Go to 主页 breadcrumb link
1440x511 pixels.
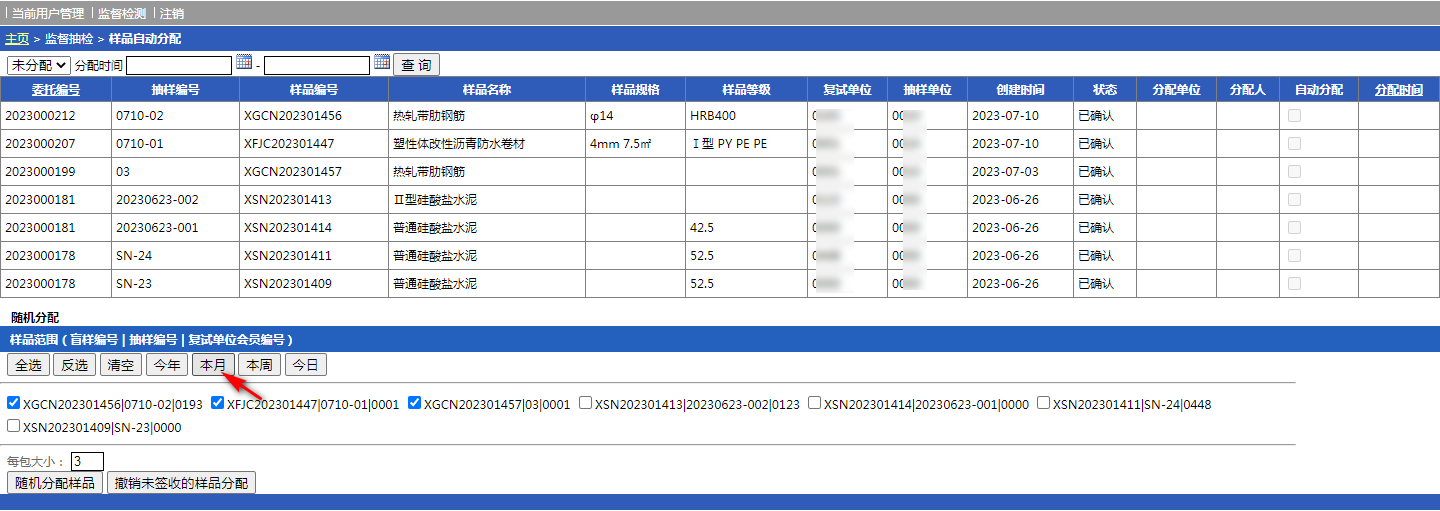pos(17,39)
